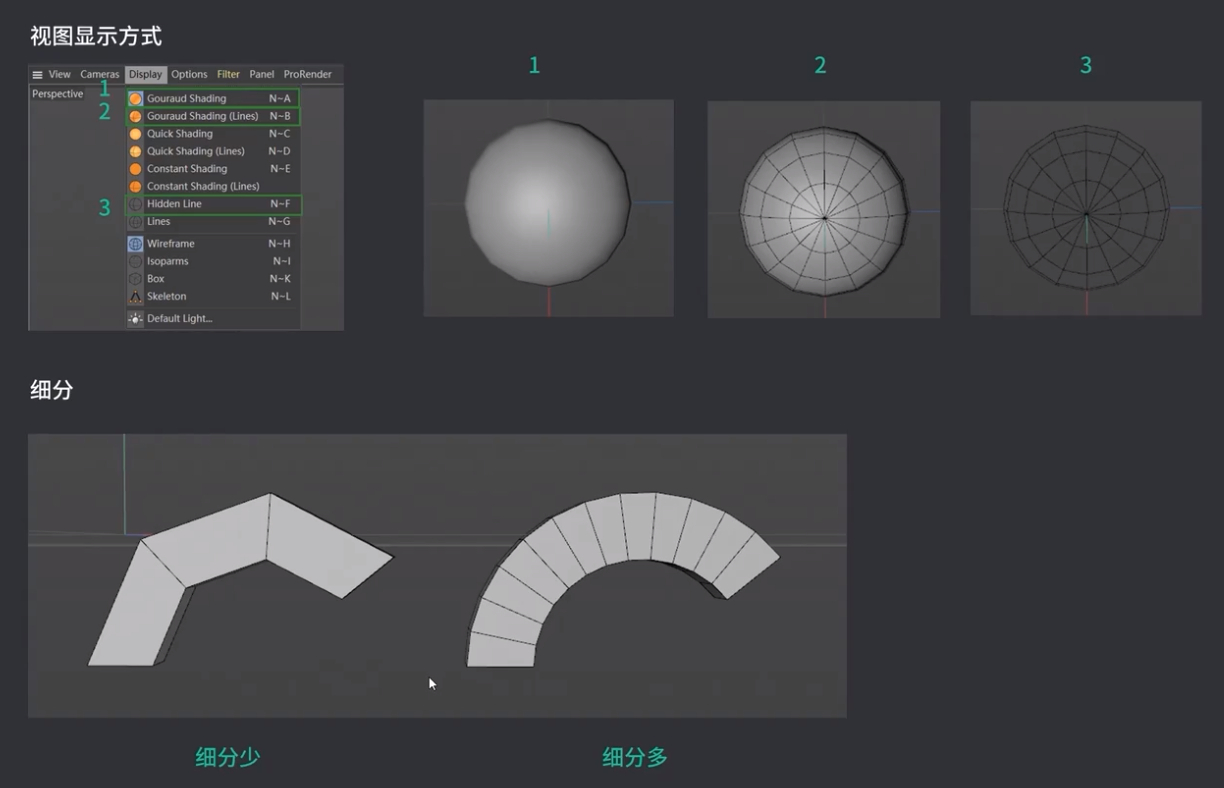The image size is (1224, 788).
Task: Open the Panel menu
Action: click(262, 75)
